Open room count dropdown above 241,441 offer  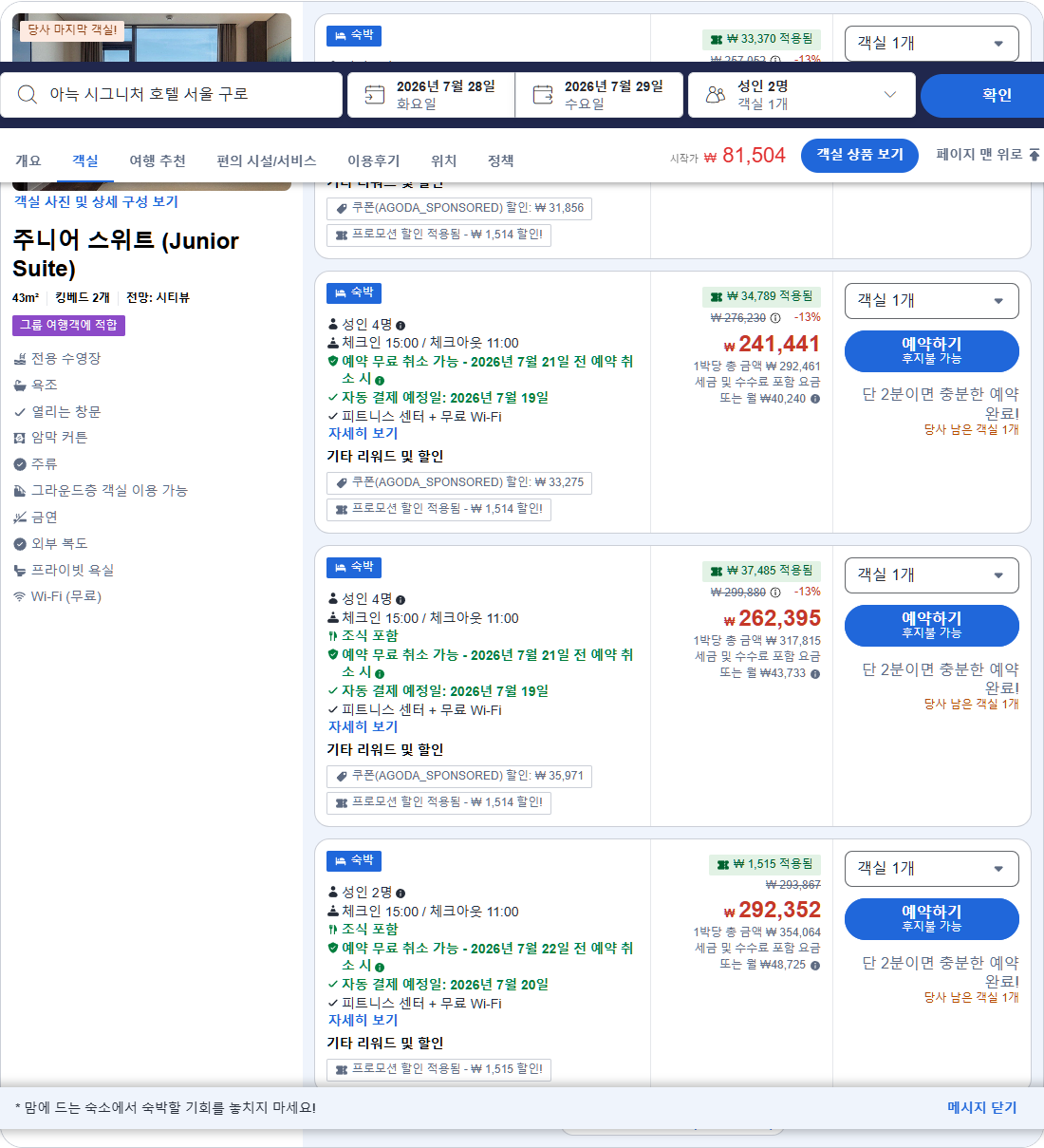(932, 300)
